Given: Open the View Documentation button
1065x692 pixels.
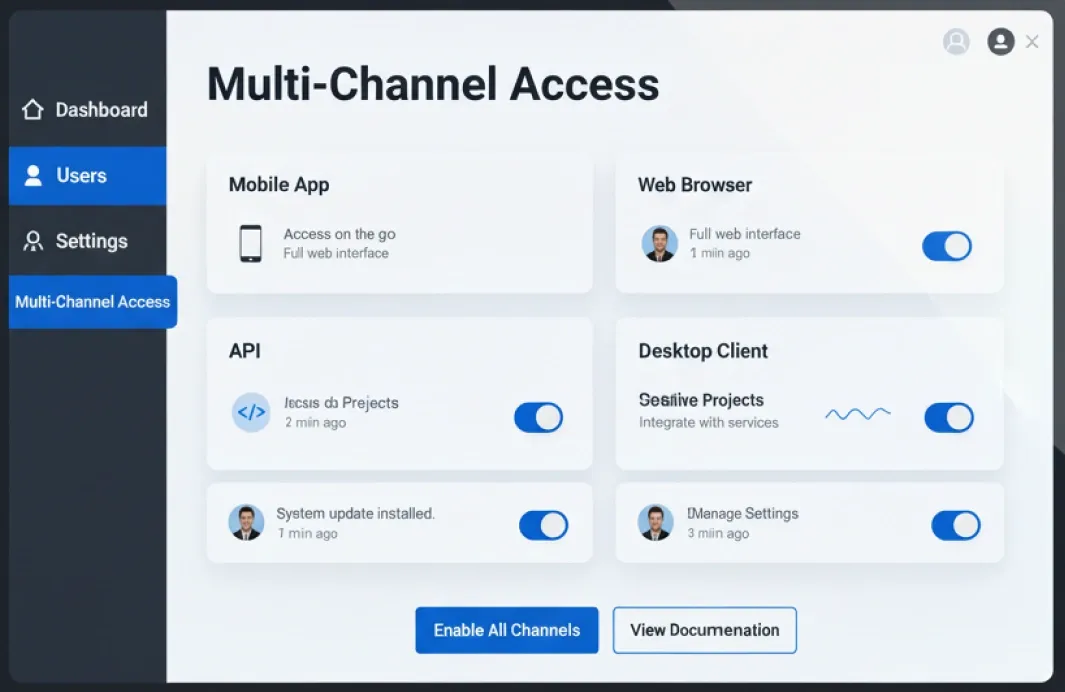Looking at the screenshot, I should [x=704, y=630].
